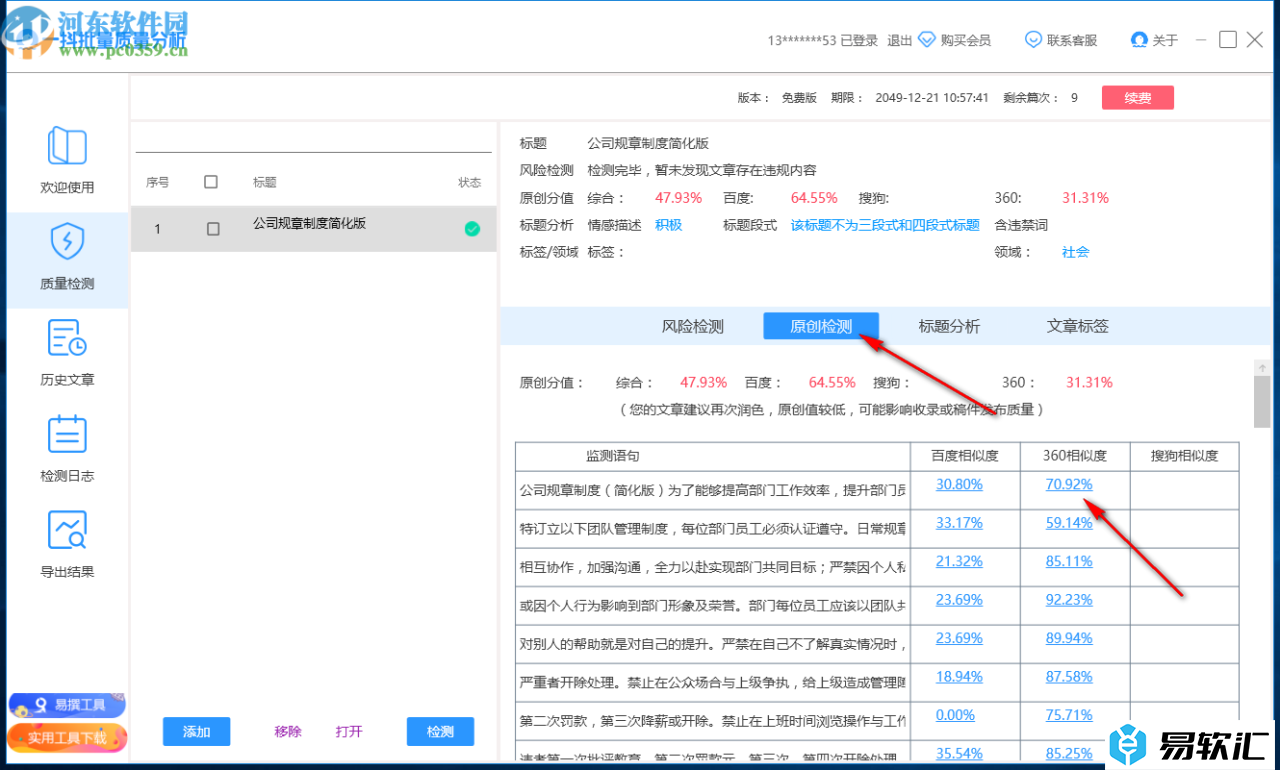Click the sentence starting 特订立以下团队管理制度
This screenshot has width=1280, height=770.
pos(713,529)
